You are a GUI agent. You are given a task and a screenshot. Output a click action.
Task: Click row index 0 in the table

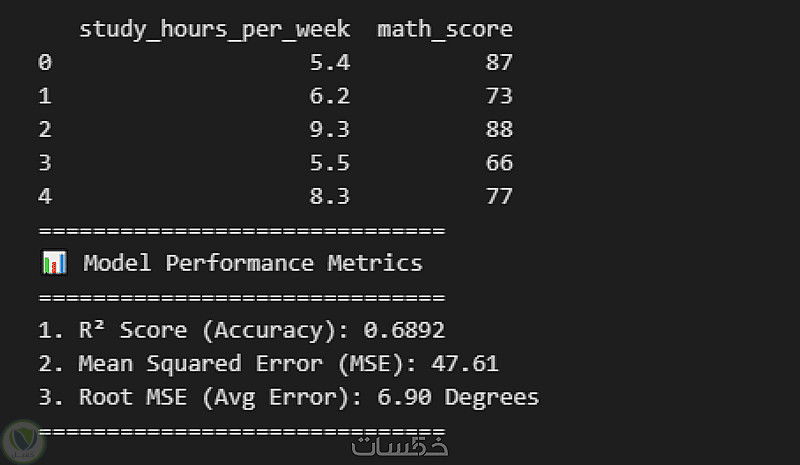[x=45, y=63]
